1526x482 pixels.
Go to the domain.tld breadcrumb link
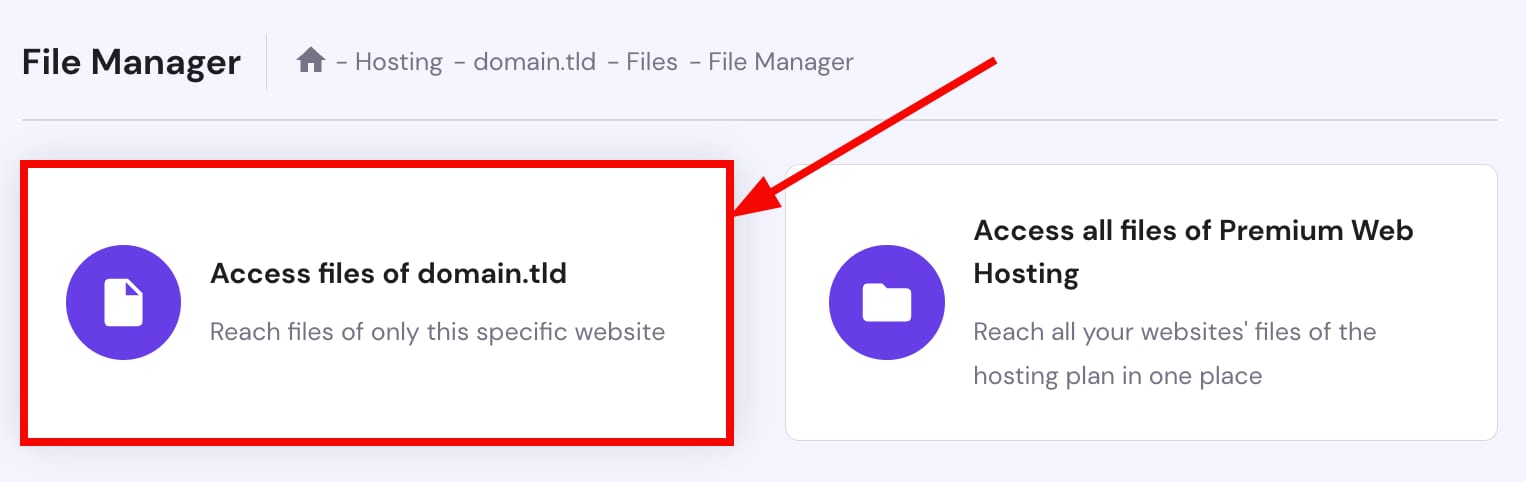pos(534,62)
